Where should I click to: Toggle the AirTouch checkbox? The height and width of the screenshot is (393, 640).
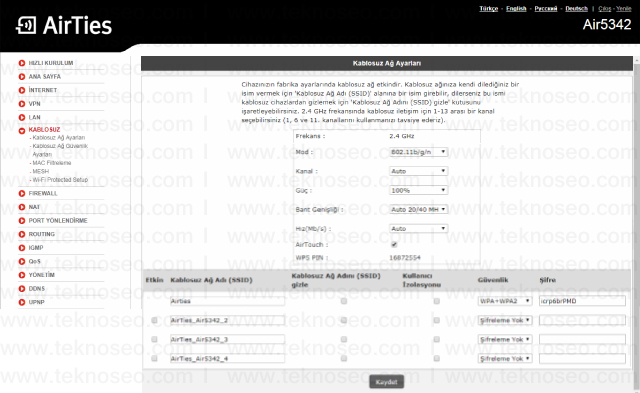point(394,244)
